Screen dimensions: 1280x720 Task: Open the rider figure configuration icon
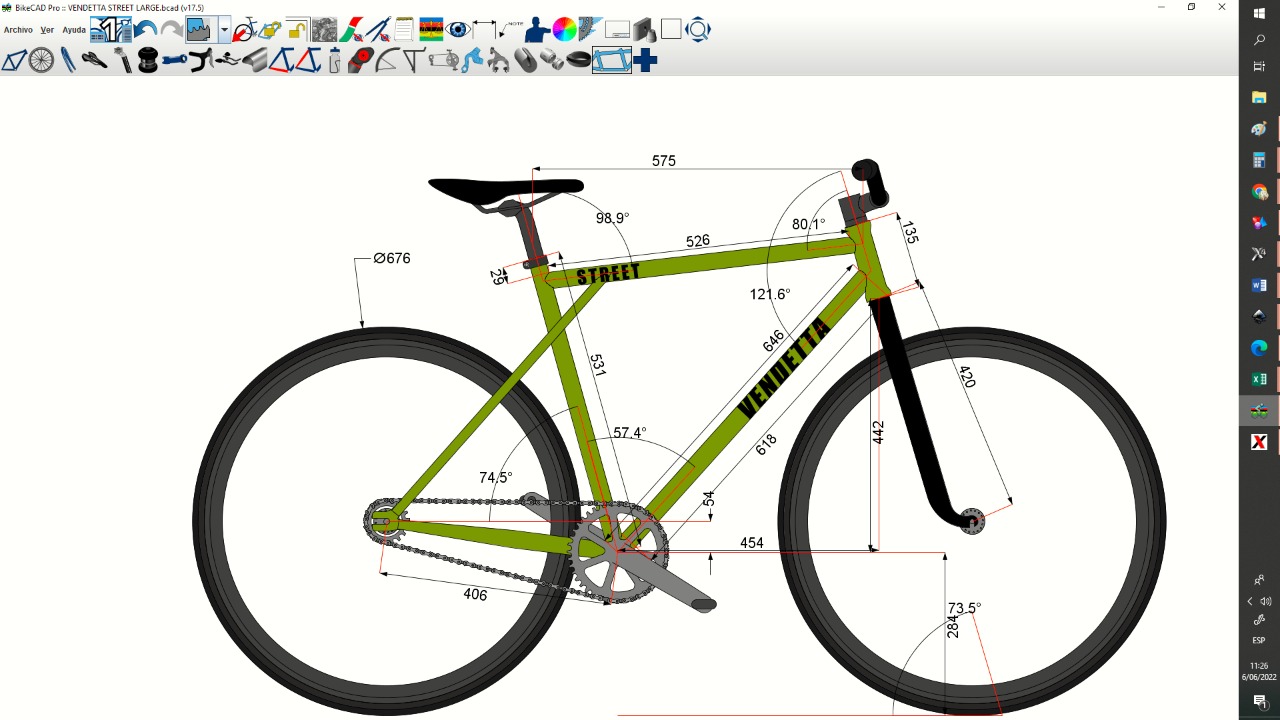pos(534,28)
